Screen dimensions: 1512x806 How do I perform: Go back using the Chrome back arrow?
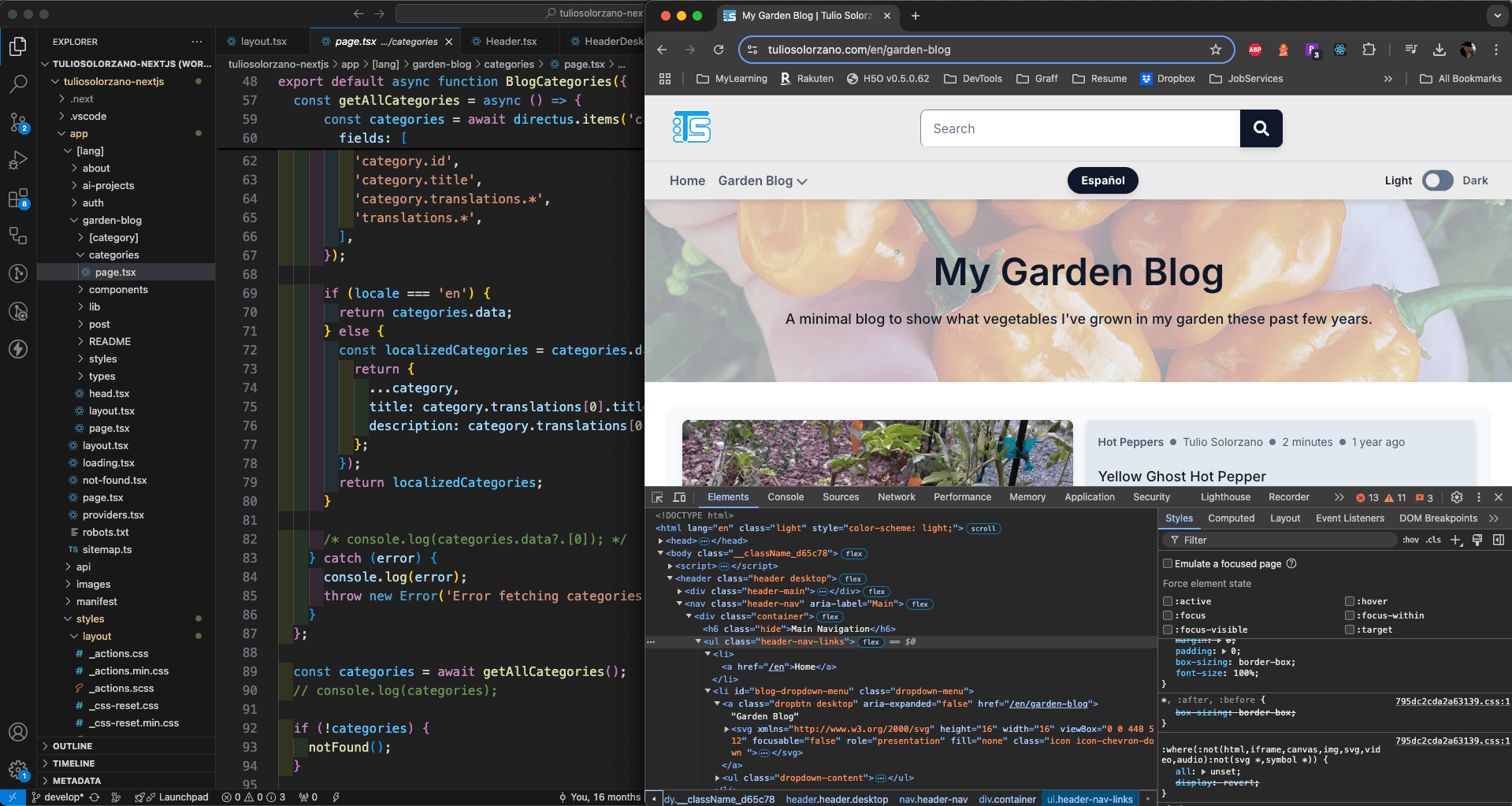tap(662, 50)
